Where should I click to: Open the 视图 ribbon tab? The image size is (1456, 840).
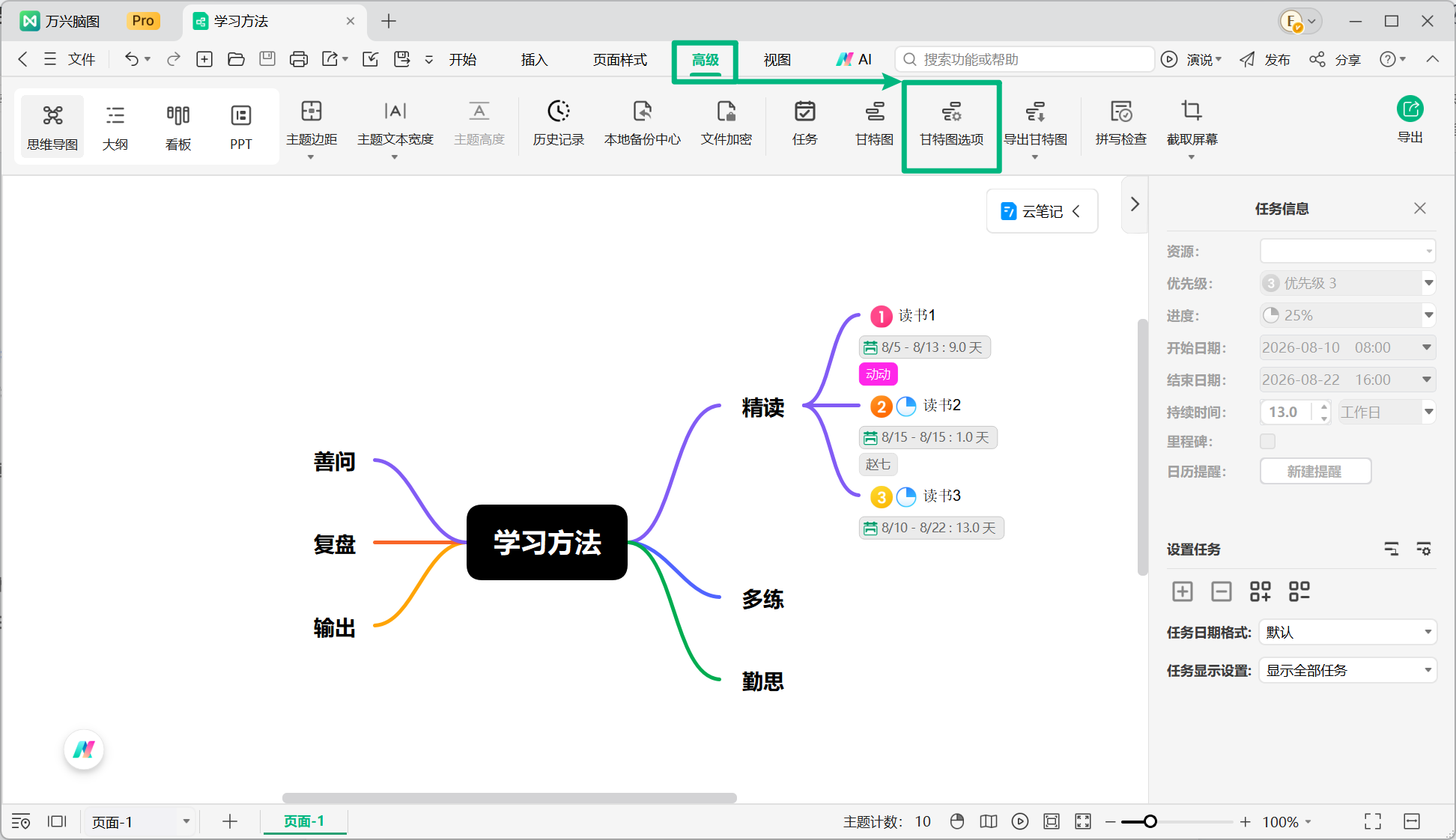[x=777, y=59]
